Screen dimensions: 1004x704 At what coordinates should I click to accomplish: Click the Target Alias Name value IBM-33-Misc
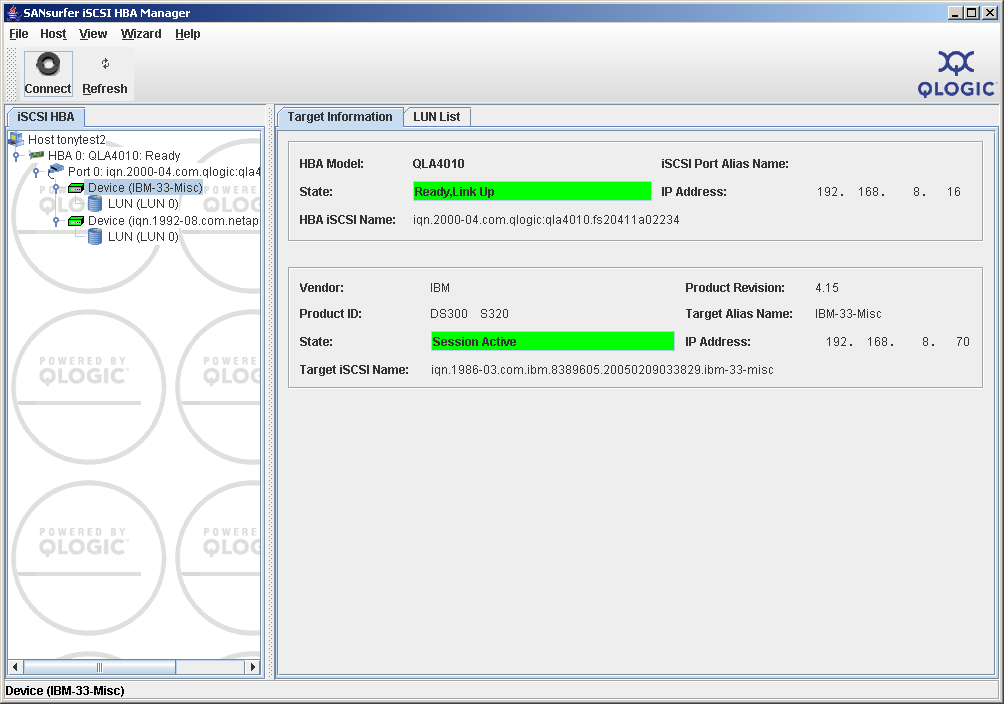(x=848, y=314)
